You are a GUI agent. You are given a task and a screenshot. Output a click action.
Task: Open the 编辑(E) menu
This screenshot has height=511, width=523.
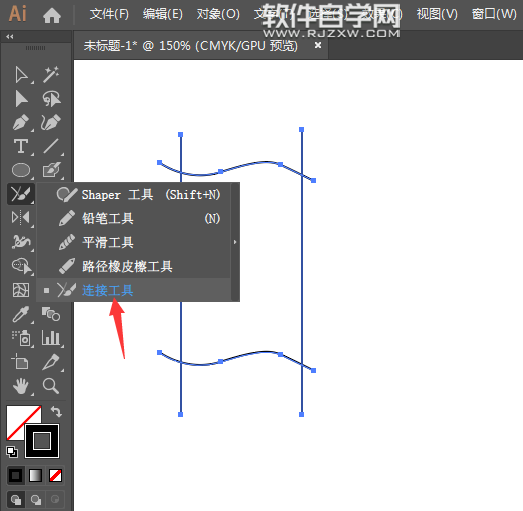(163, 14)
